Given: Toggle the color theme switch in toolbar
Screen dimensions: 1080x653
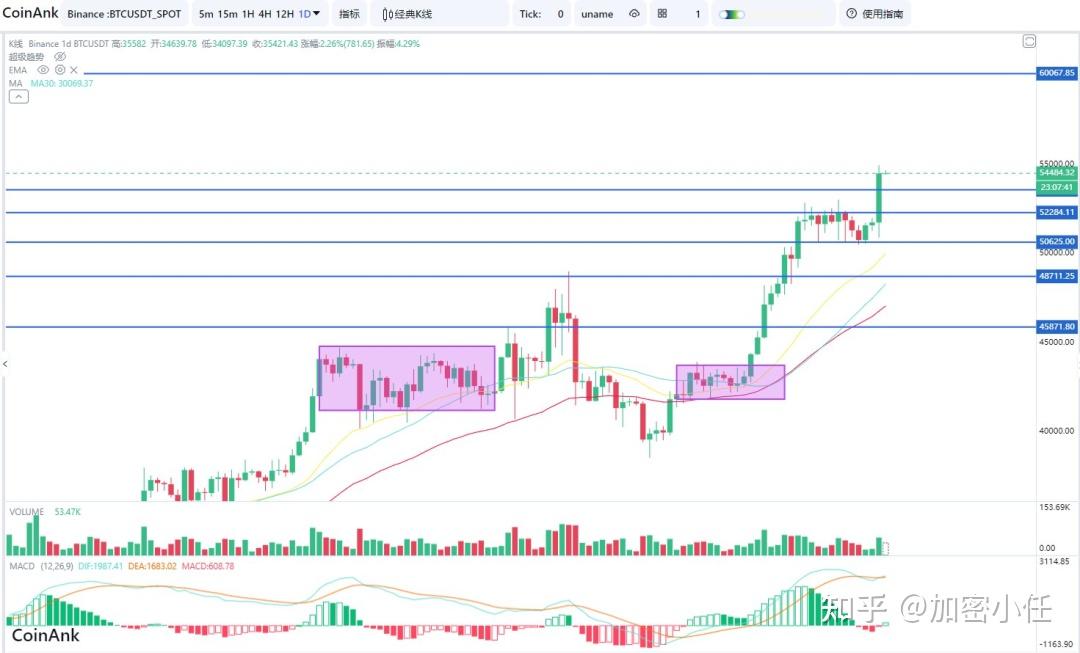Looking at the screenshot, I should click(732, 14).
